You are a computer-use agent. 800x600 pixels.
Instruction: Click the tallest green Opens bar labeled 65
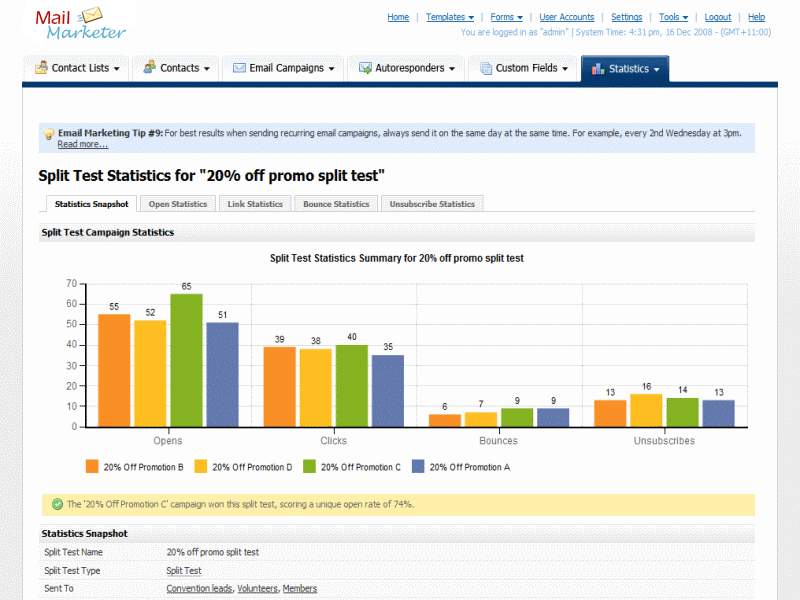[x=186, y=360]
